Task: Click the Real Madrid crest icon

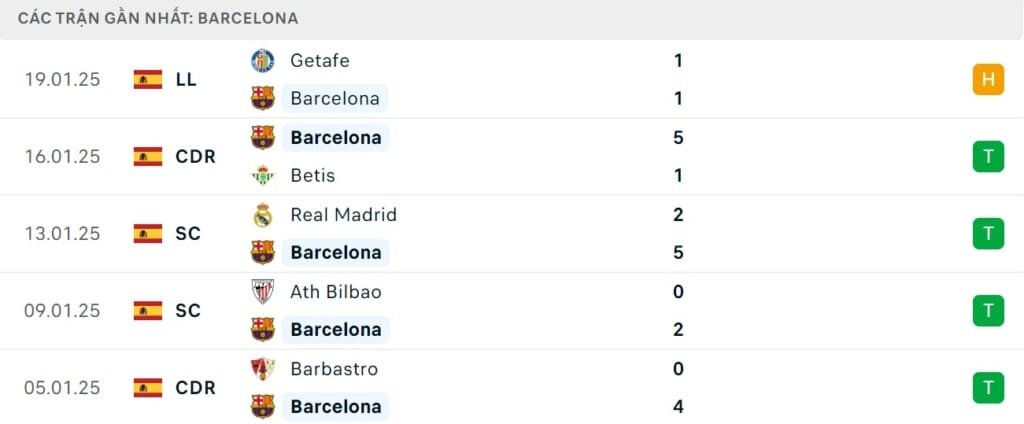Action: point(262,215)
